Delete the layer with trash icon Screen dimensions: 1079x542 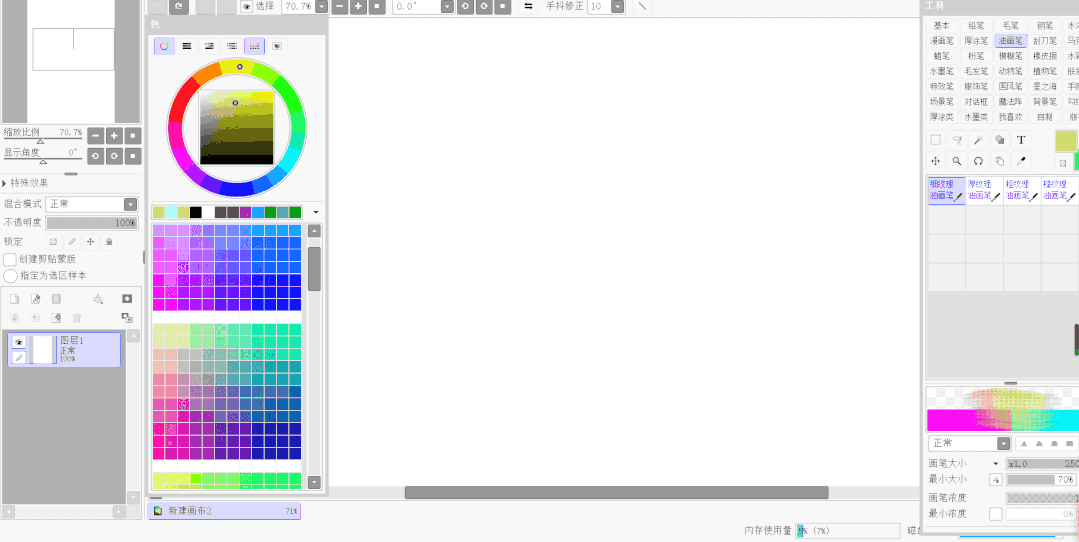point(77,318)
